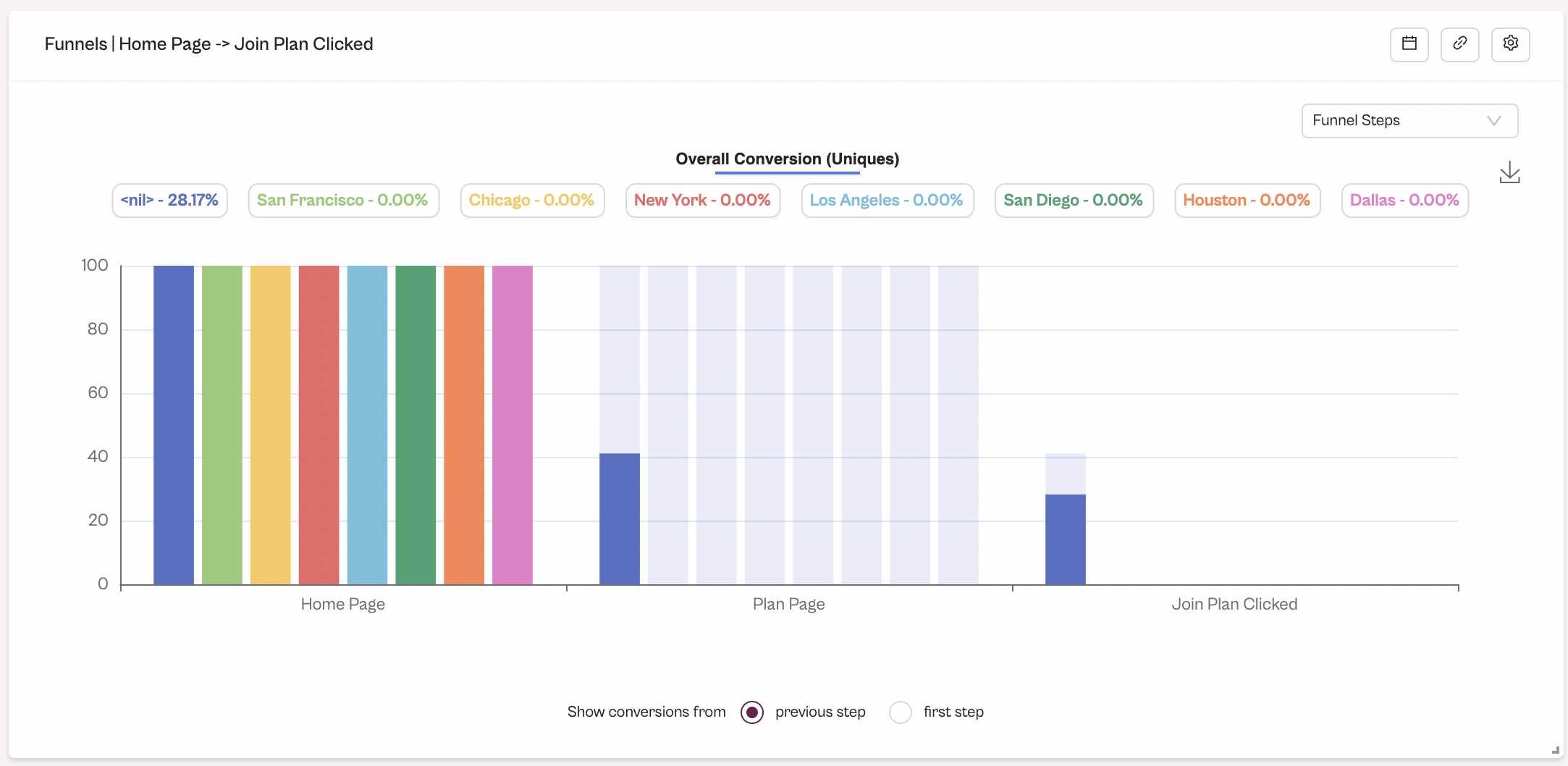Click the Plan Page axis label
This screenshot has width=1568, height=766.
[x=789, y=605]
